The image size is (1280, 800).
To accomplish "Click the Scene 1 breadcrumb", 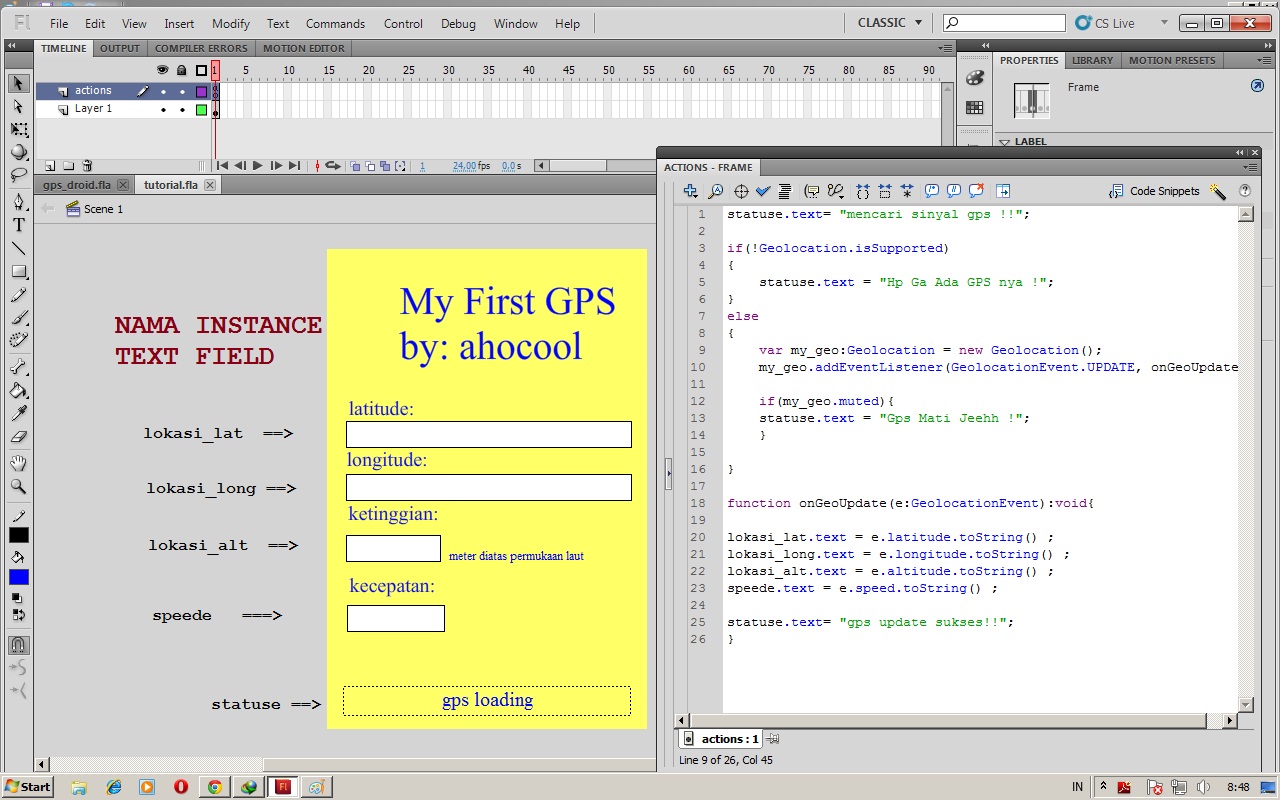I will point(103,209).
